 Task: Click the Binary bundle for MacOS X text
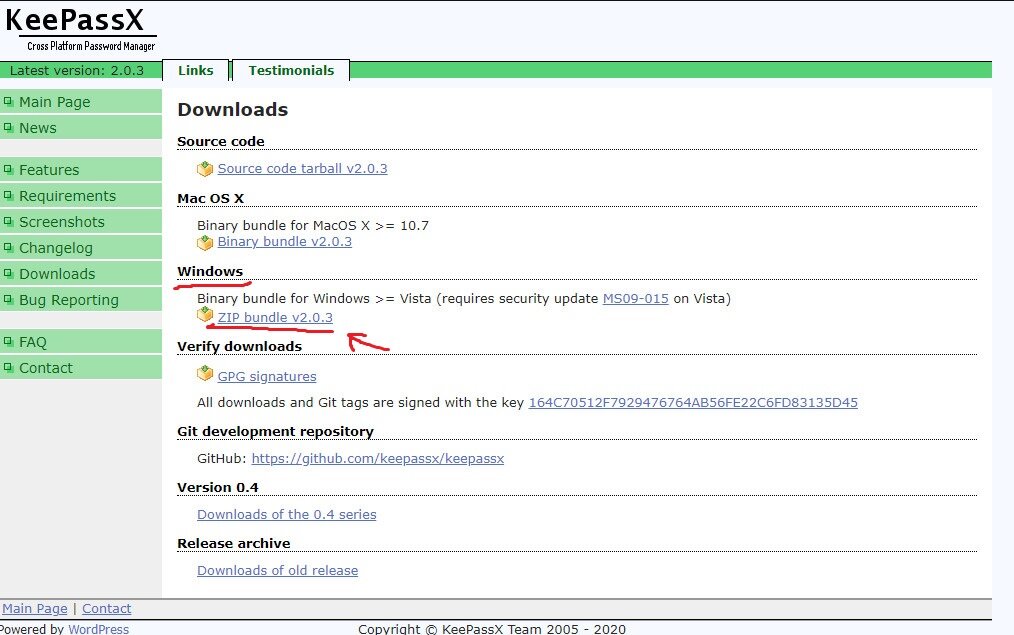pyautogui.click(x=313, y=226)
